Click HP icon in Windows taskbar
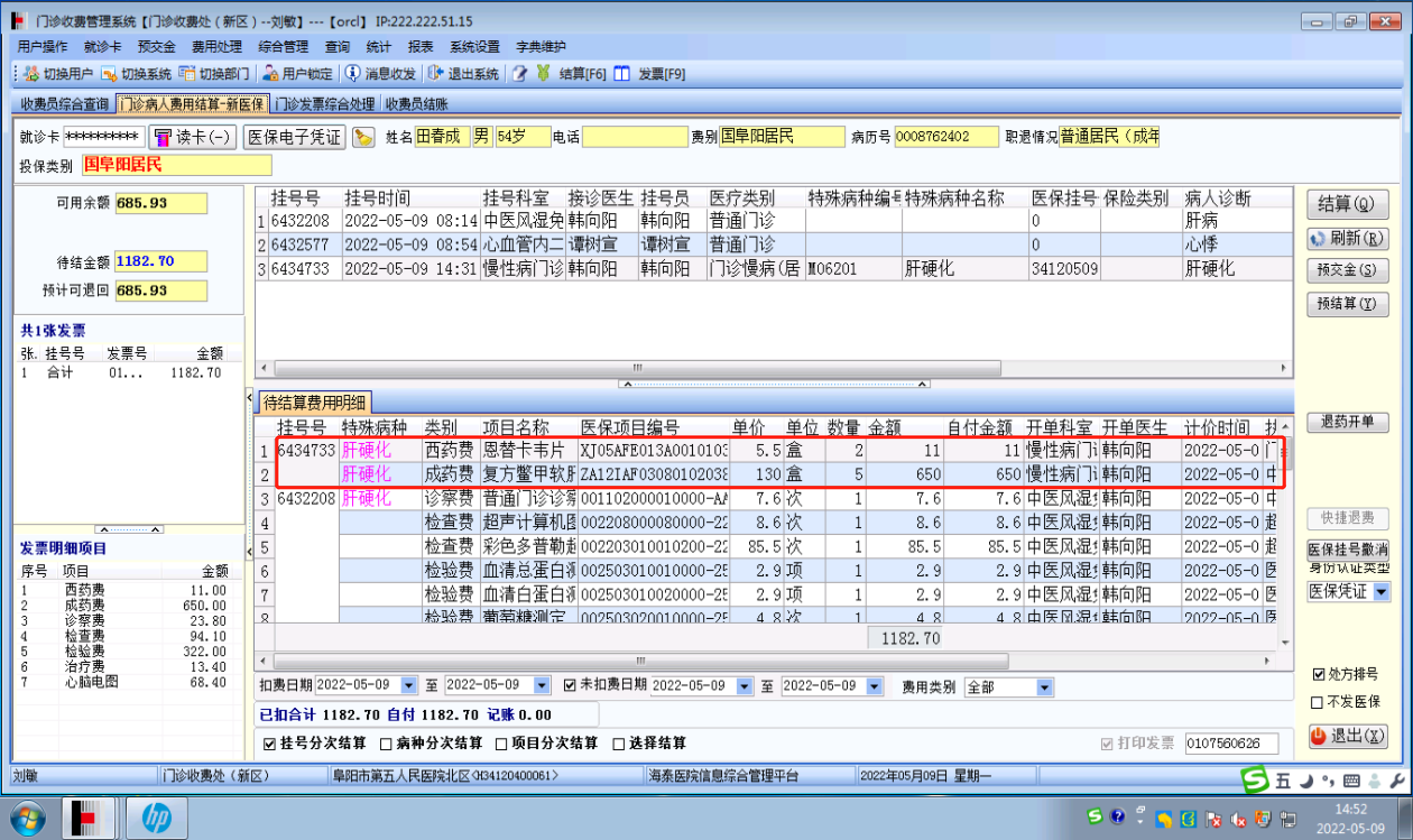This screenshot has height=840, width=1413. tap(156, 818)
